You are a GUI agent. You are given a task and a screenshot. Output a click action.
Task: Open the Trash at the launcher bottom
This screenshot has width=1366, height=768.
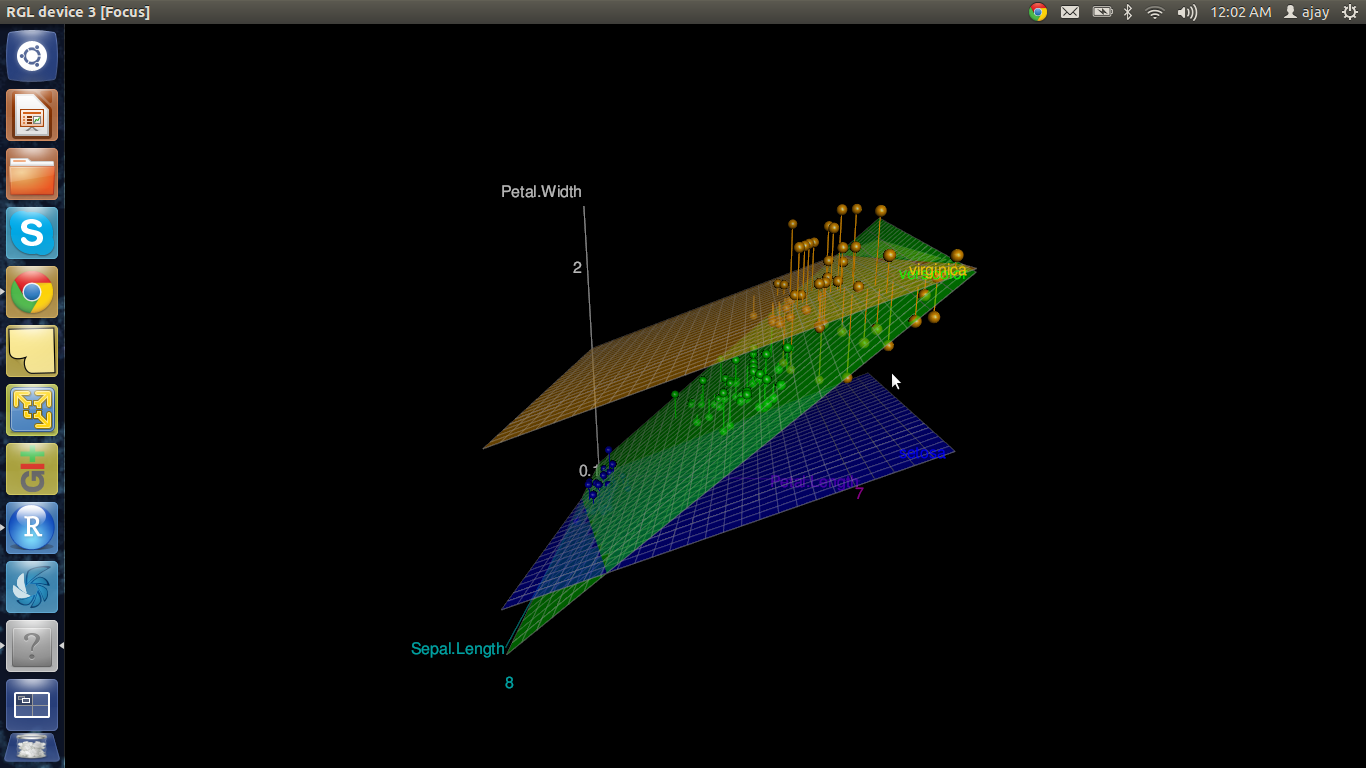point(32,749)
